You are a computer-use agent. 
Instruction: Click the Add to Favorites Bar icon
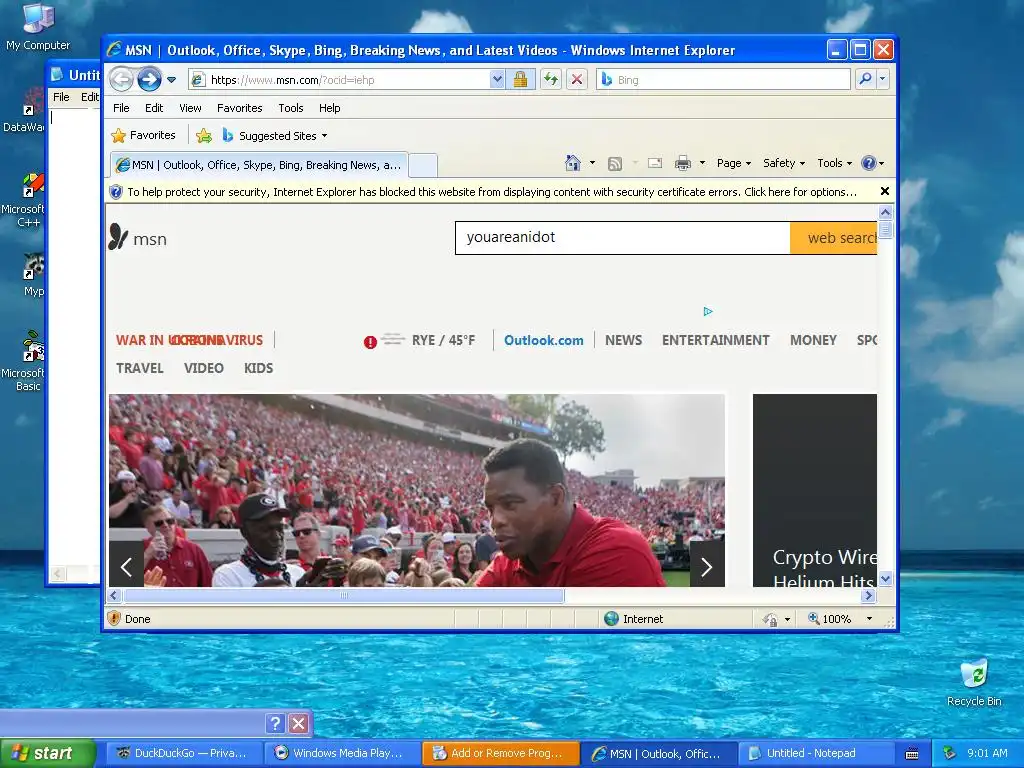[204, 136]
